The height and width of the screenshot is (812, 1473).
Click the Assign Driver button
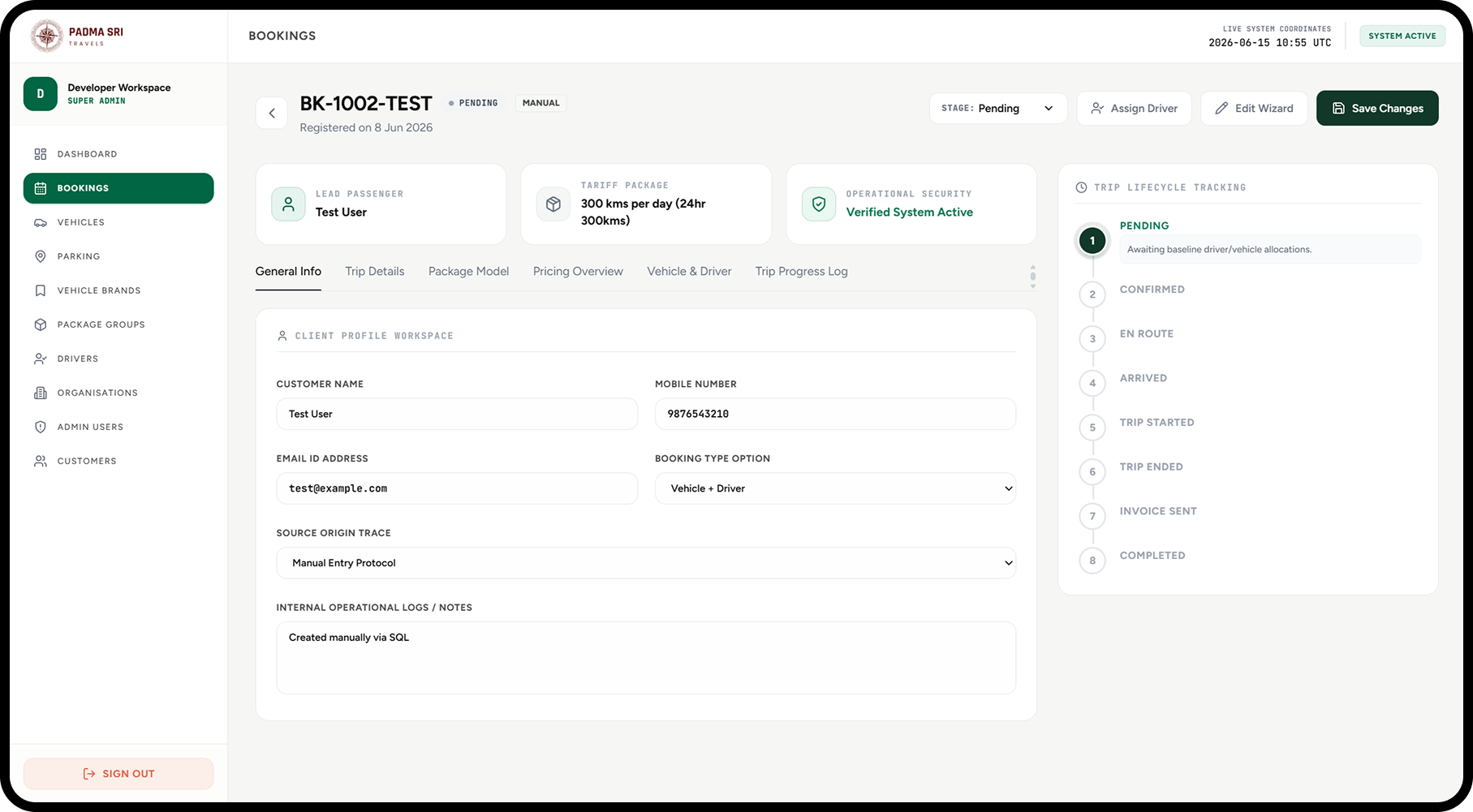(x=1134, y=108)
